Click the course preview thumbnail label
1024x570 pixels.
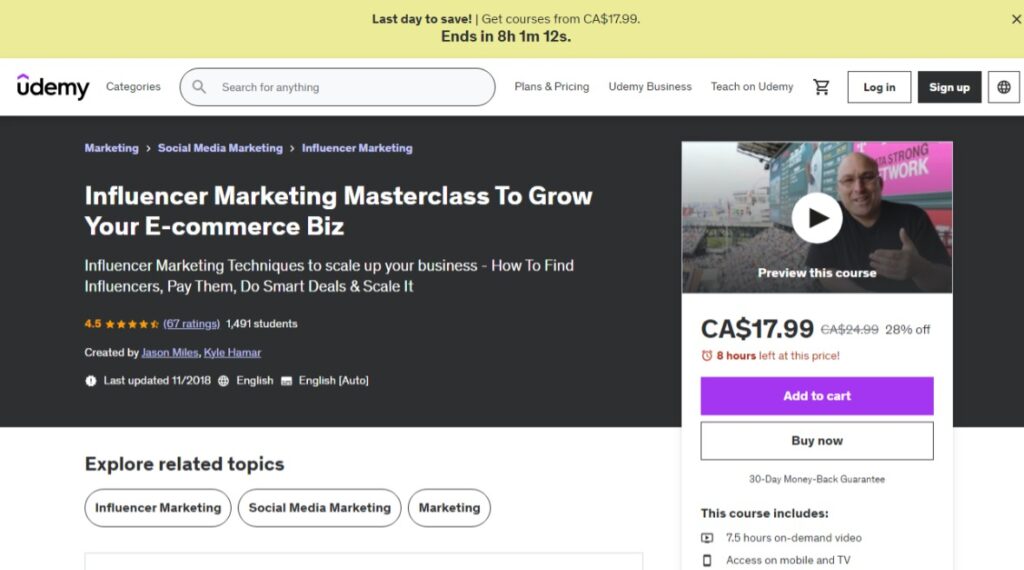[x=817, y=273]
